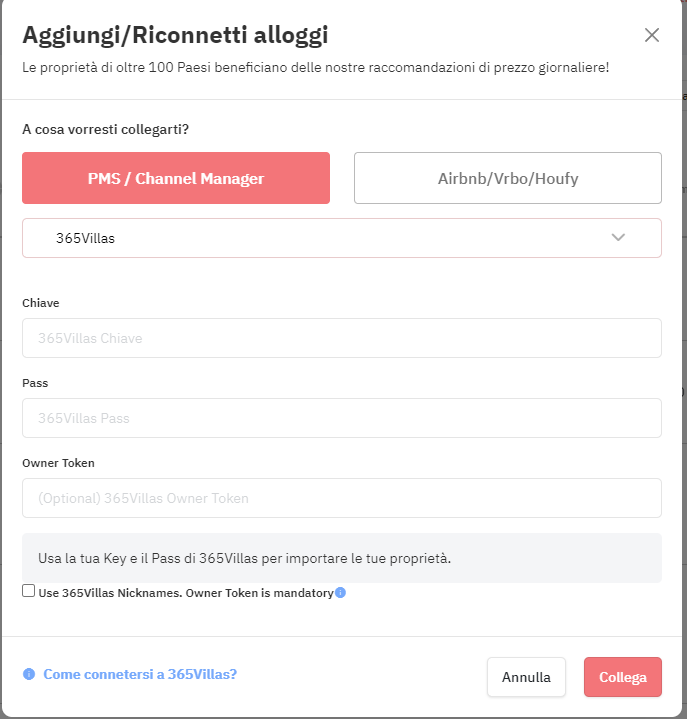687x719 pixels.
Task: Click the A cosa vorresti collegarti heading
Action: (105, 129)
